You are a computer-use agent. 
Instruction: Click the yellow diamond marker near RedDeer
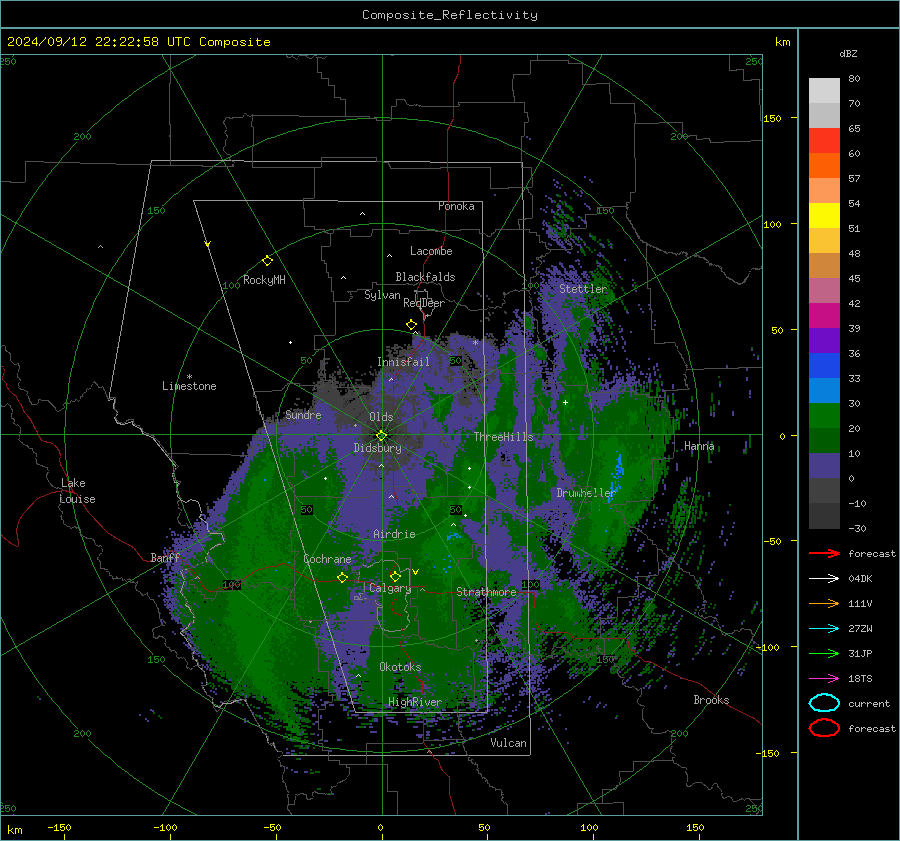[411, 325]
